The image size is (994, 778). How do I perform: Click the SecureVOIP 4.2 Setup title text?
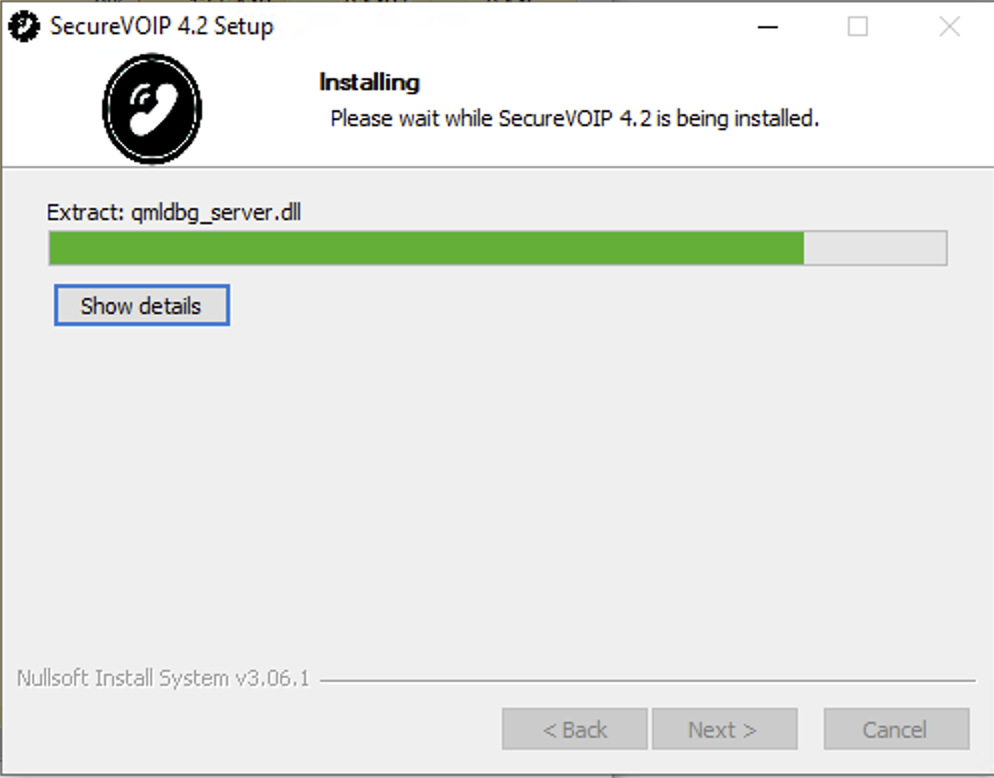[162, 27]
